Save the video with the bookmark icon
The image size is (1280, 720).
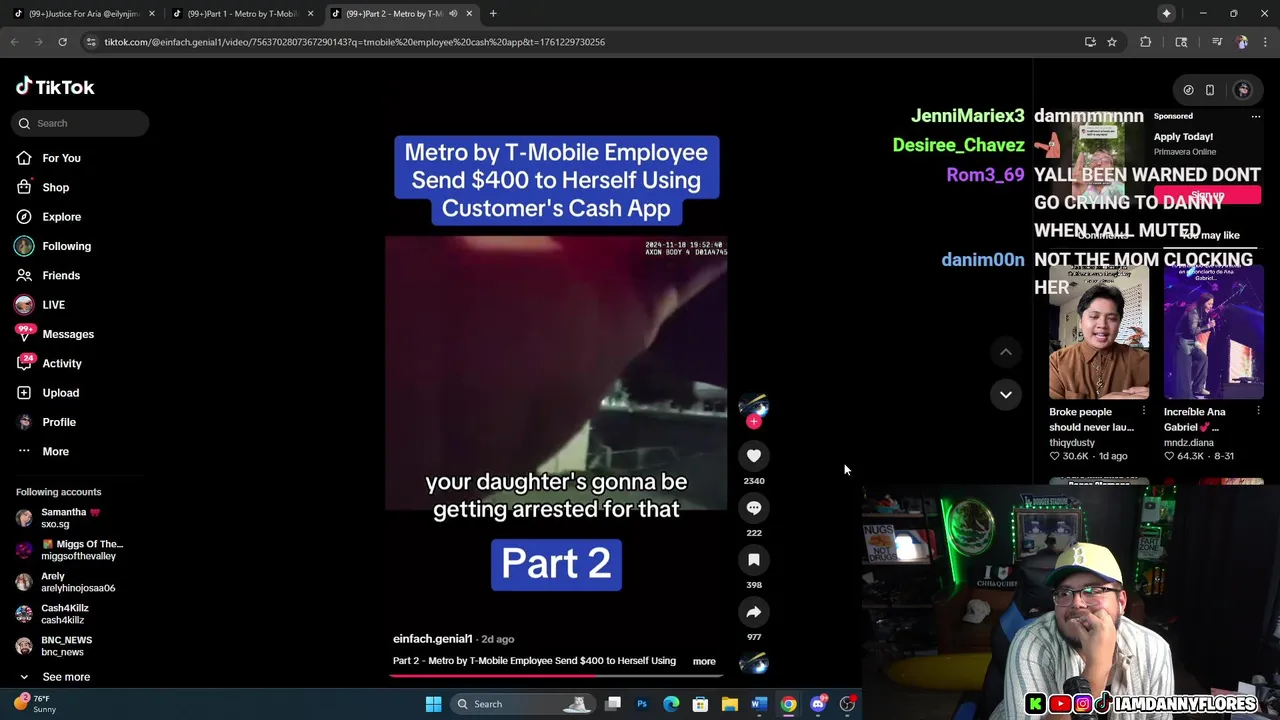(x=754, y=560)
